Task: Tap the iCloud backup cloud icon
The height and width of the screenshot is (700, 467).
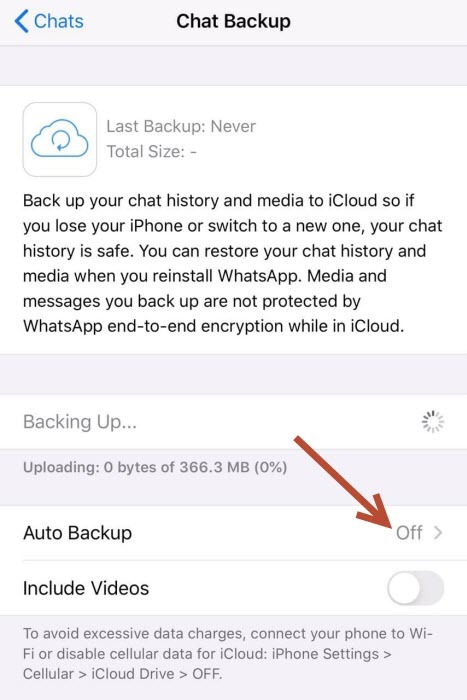Action: [x=60, y=140]
